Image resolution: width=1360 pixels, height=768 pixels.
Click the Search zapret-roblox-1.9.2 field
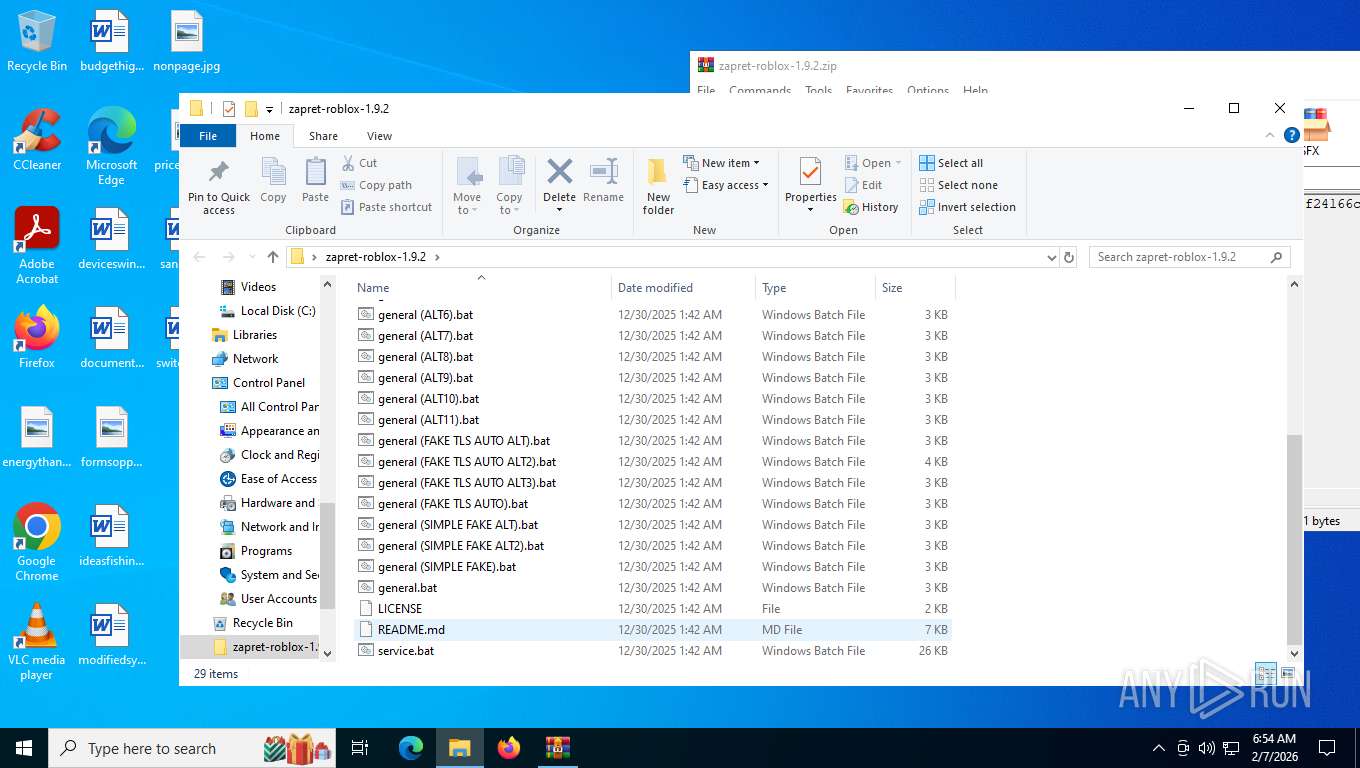click(x=1189, y=257)
